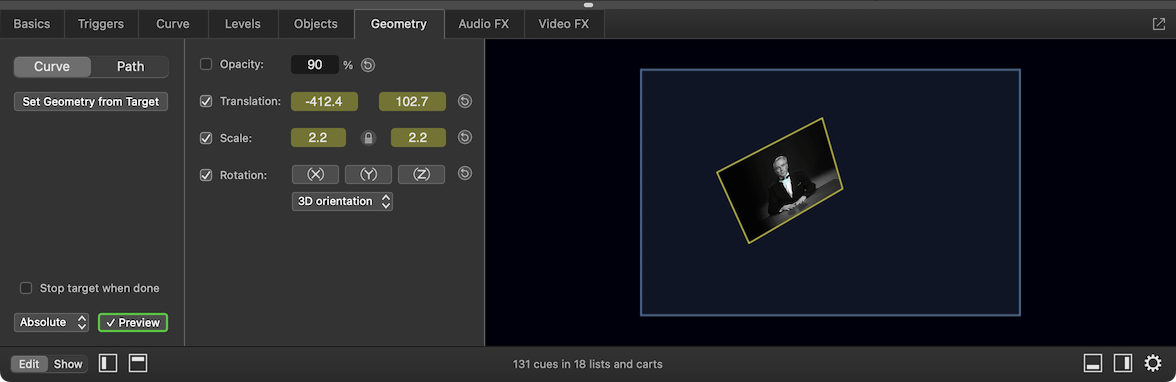The image size is (1176, 382).
Task: Pop out inspector into separate window
Action: (1158, 24)
